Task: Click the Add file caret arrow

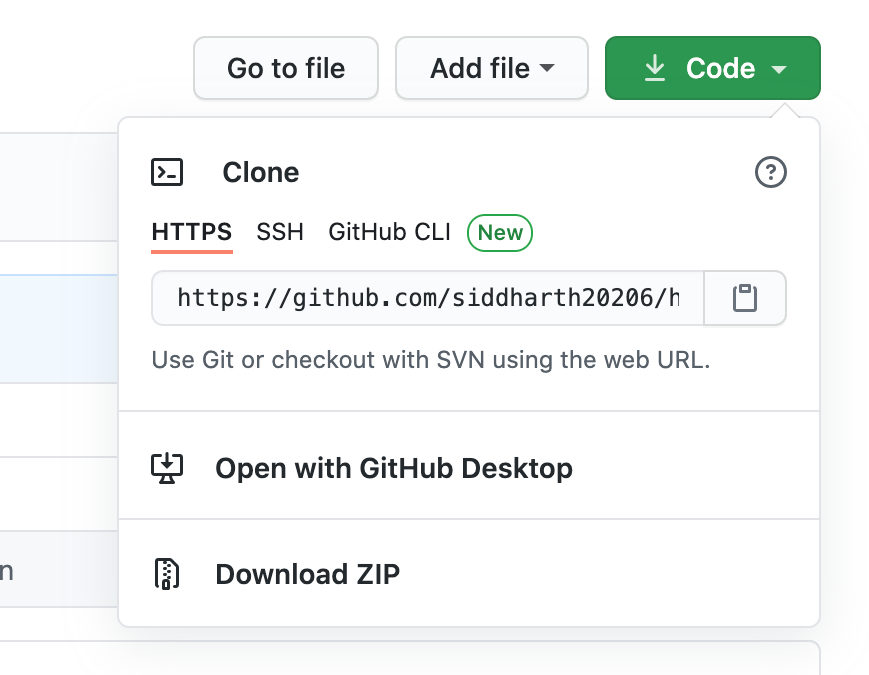Action: [547, 68]
